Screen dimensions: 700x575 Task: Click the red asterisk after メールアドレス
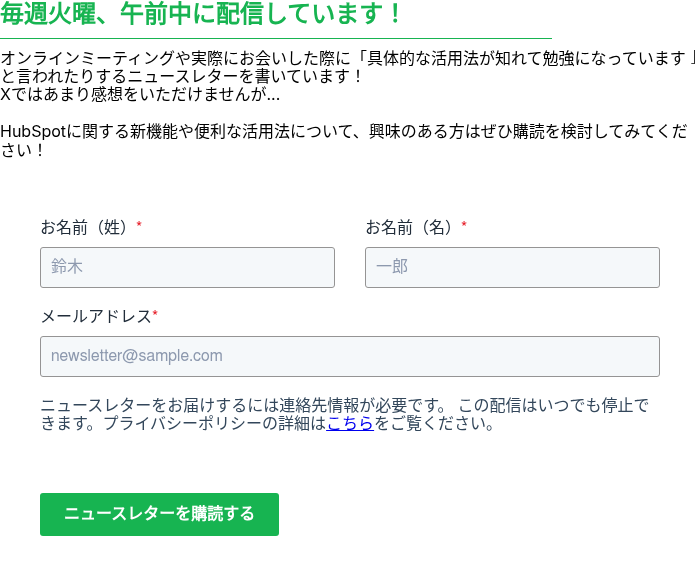tap(155, 313)
